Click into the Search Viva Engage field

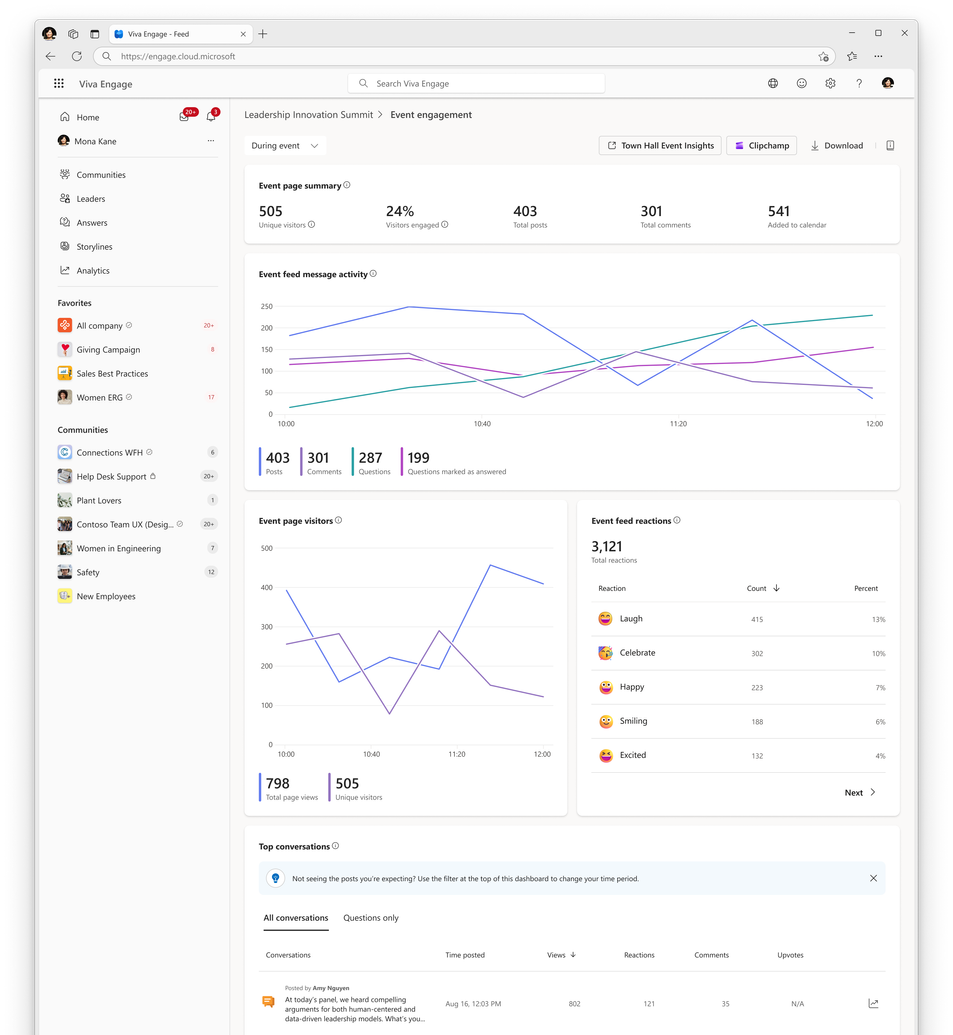point(476,84)
